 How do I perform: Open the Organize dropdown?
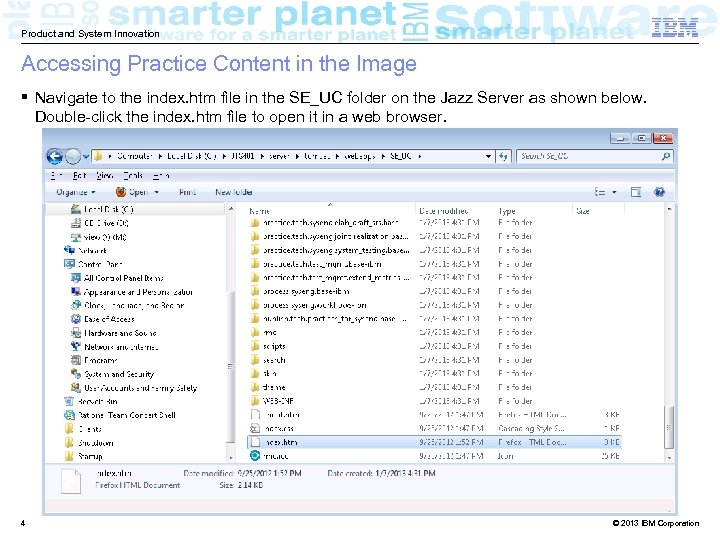click(76, 192)
